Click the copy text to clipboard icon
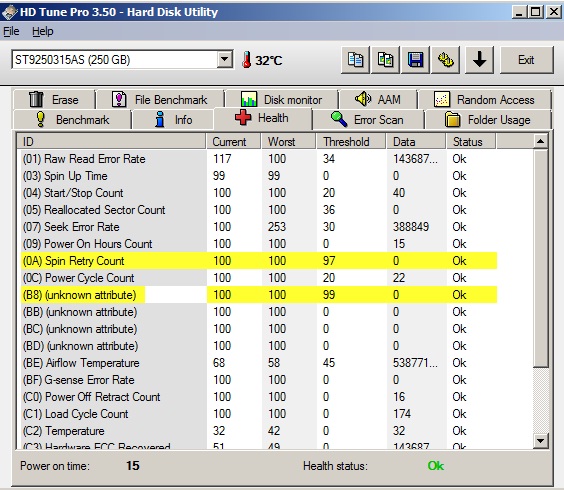Screen dimensions: 564x490 (x=355, y=60)
